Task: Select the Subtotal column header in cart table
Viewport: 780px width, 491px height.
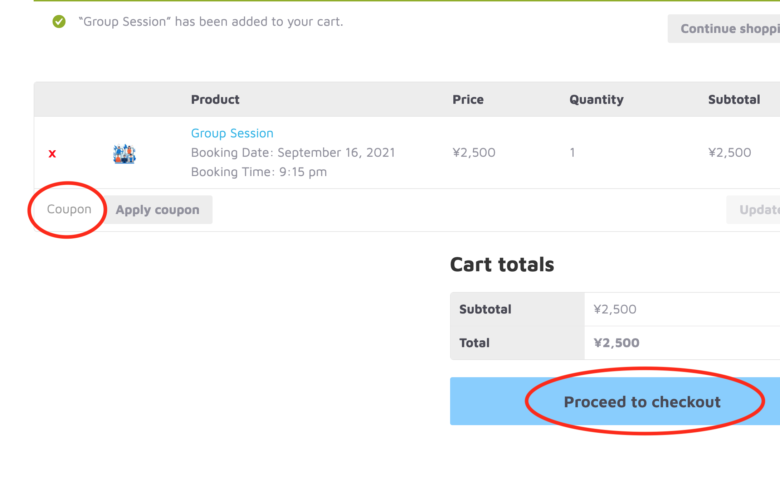Action: click(734, 99)
